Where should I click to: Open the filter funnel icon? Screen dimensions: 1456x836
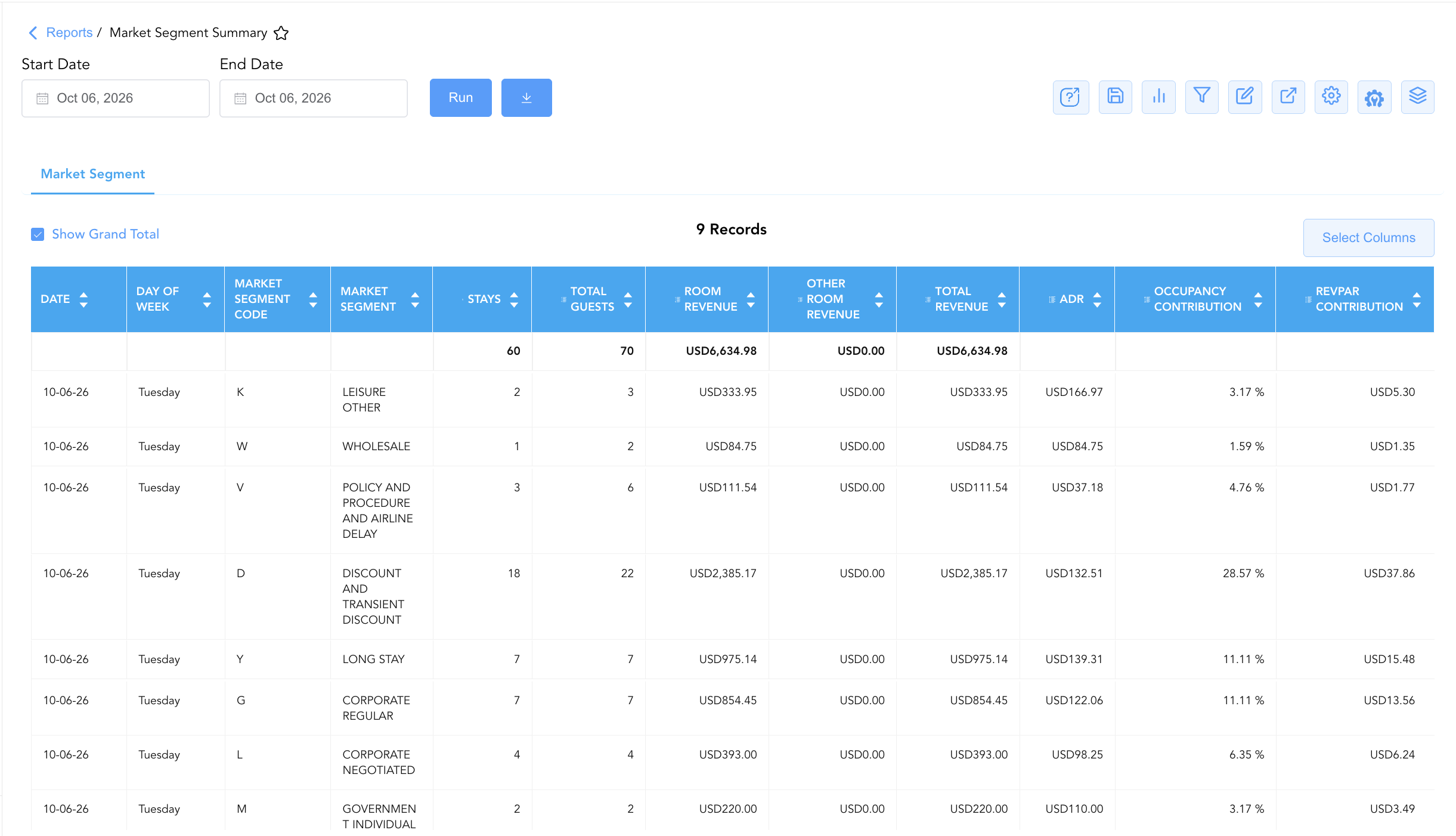click(1201, 97)
